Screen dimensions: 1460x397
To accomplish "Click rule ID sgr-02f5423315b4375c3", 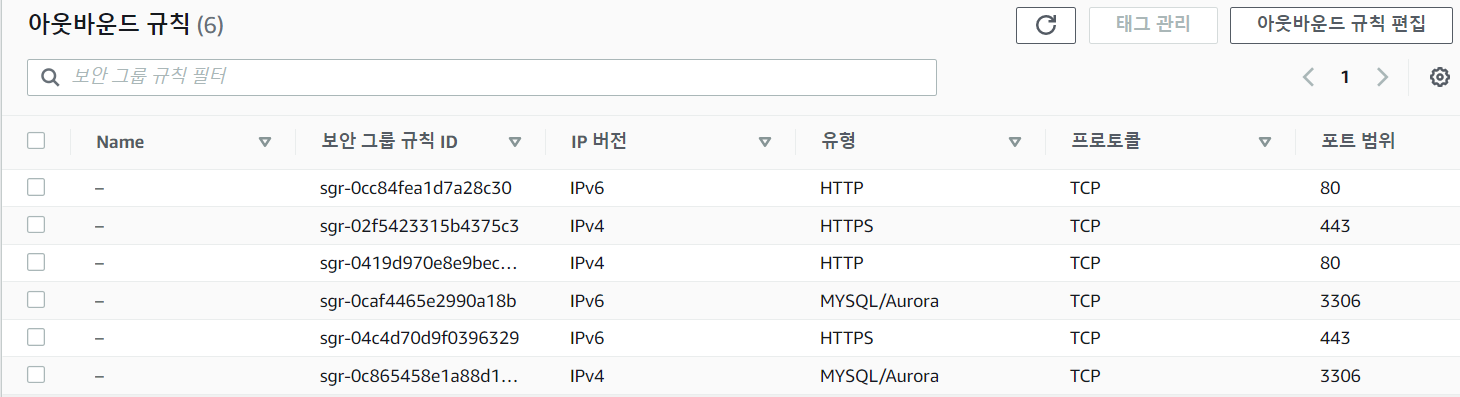I will coord(419,226).
